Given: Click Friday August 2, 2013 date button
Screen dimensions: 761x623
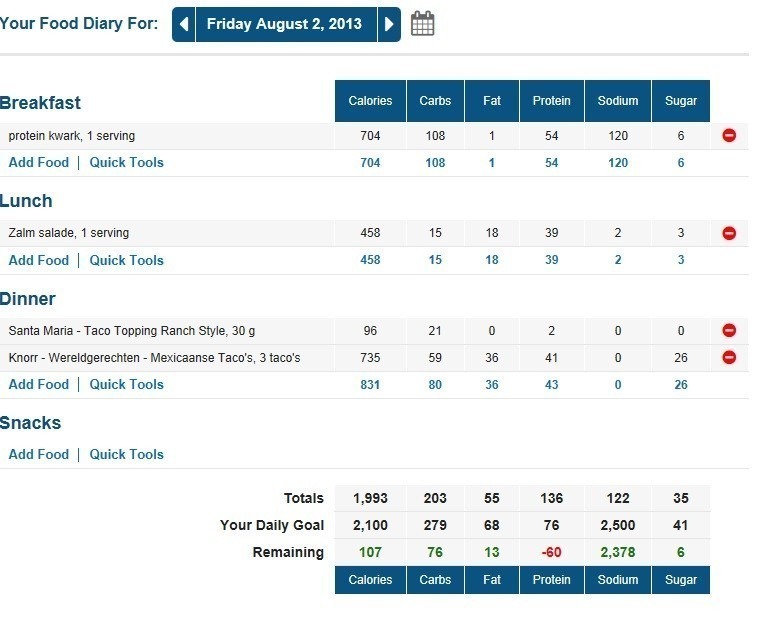Looking at the screenshot, I should click(x=286, y=24).
